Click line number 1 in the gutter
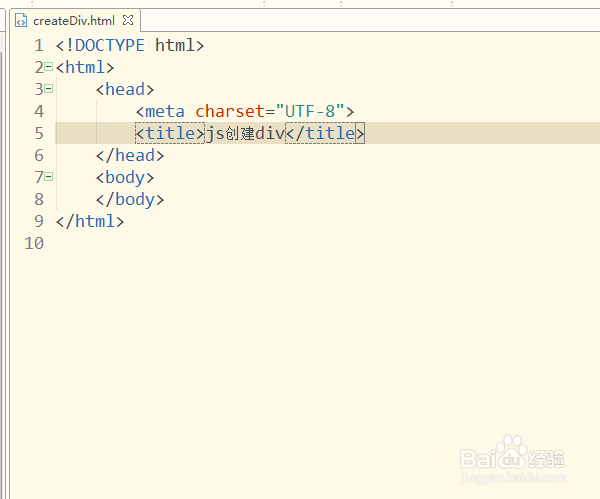Viewport: 600px width, 499px height. pyautogui.click(x=39, y=46)
